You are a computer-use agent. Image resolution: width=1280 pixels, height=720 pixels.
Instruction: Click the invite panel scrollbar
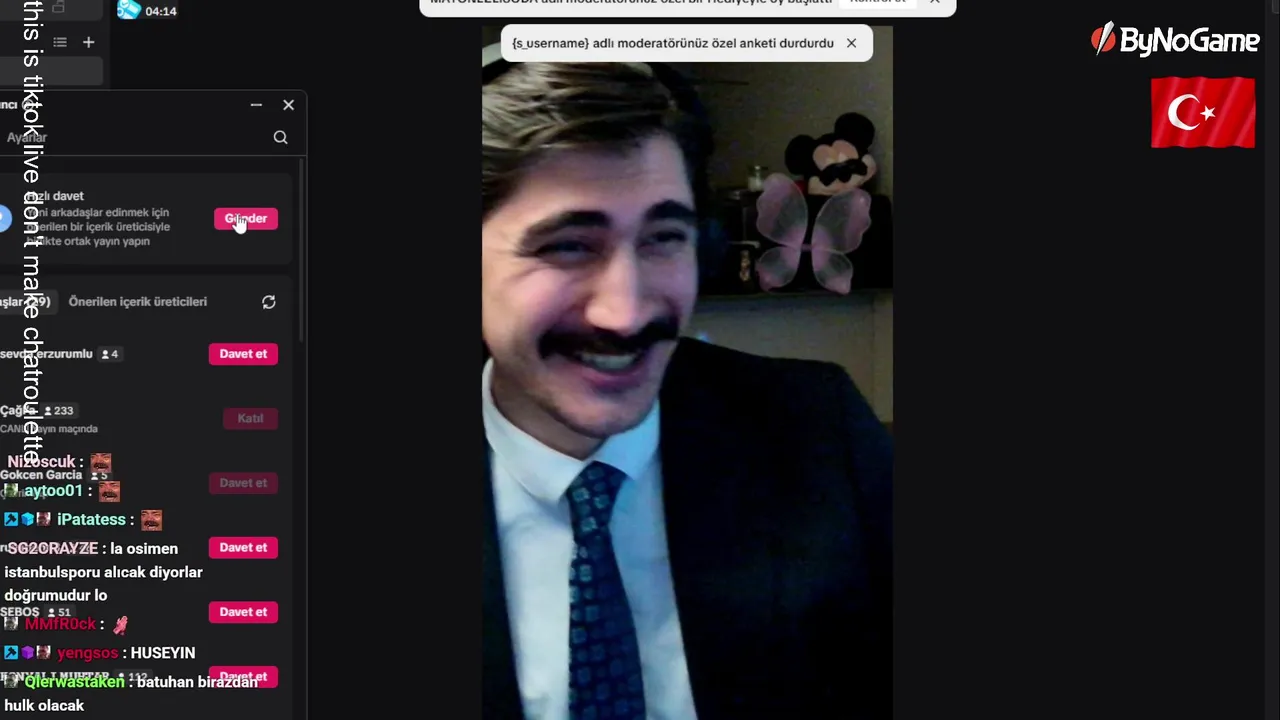302,250
